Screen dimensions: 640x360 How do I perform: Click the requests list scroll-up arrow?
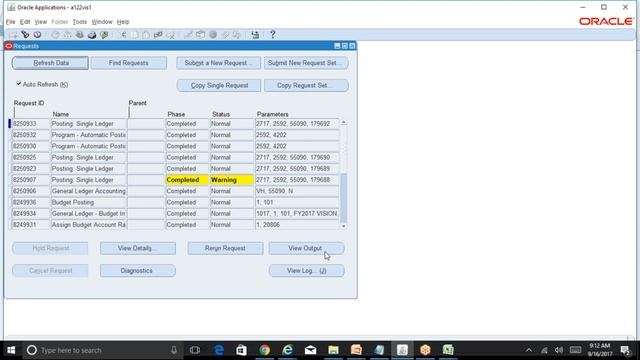(344, 122)
